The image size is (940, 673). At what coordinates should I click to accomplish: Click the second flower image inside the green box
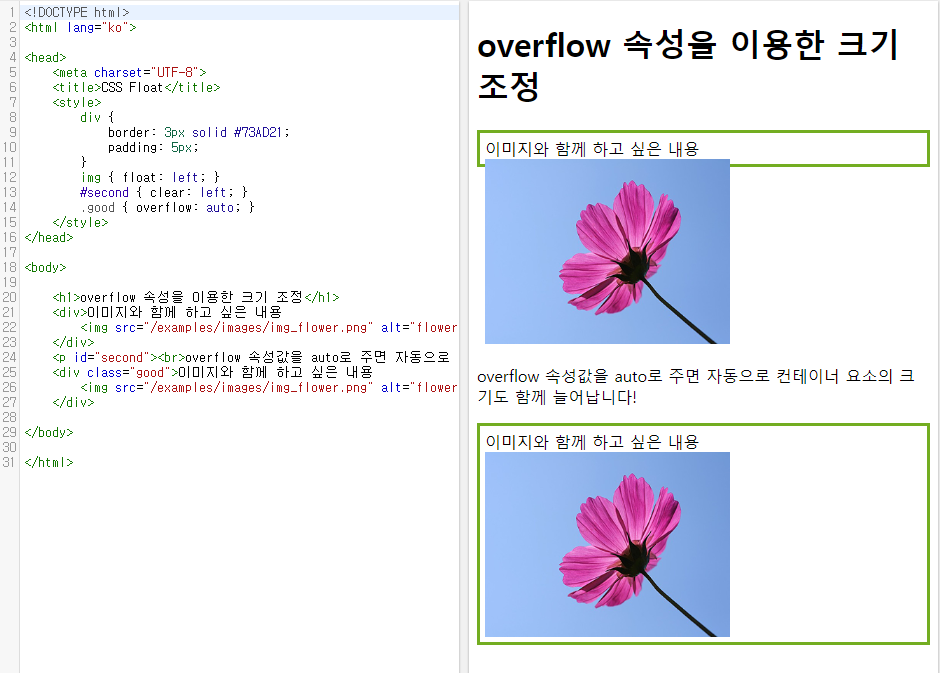click(x=607, y=544)
